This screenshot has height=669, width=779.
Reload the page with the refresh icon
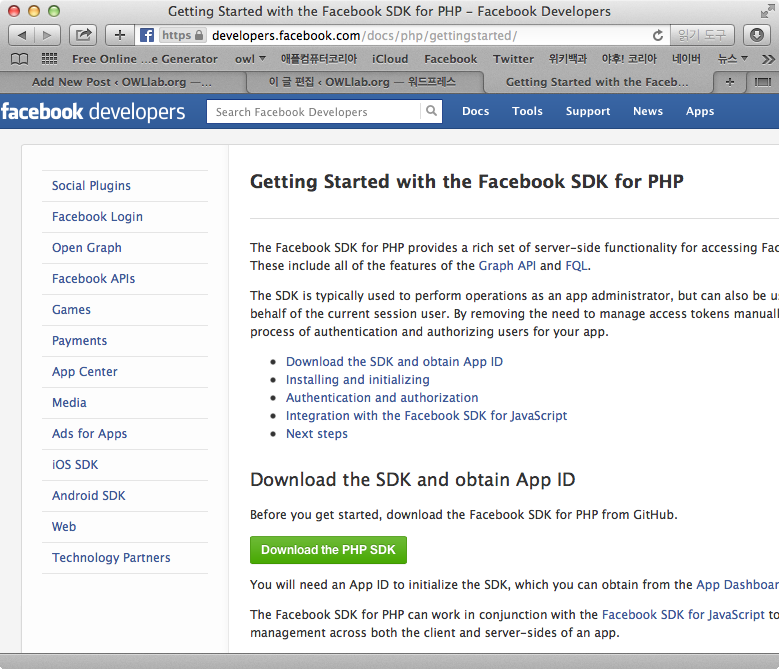tap(658, 35)
